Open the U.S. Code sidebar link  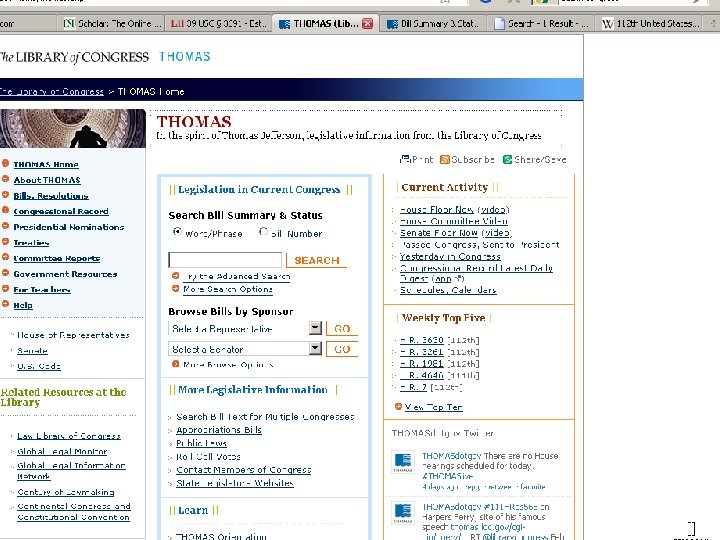coord(39,366)
